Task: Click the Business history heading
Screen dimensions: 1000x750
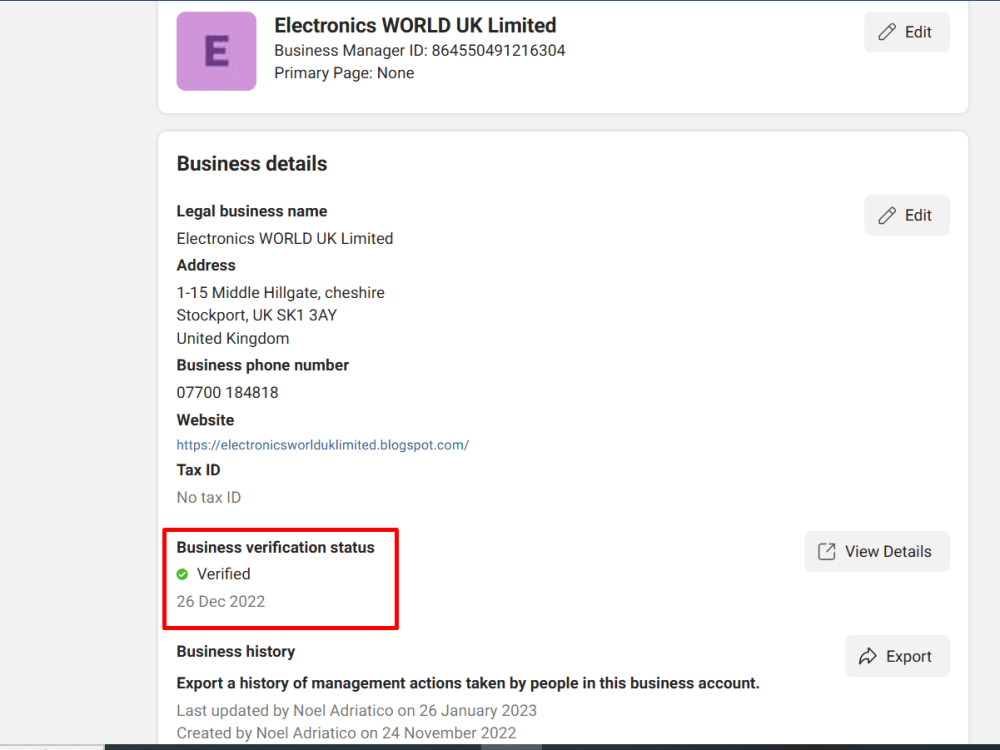Action: [236, 651]
